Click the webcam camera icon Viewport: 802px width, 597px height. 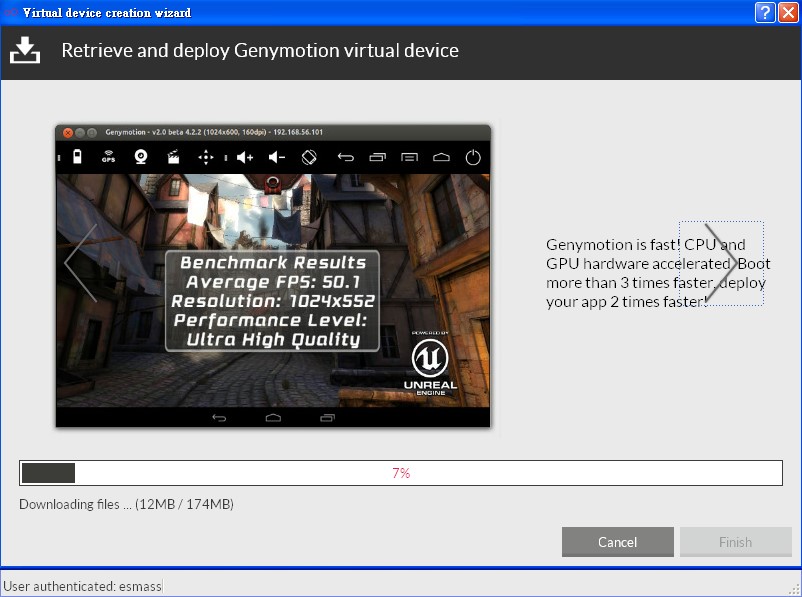(141, 157)
